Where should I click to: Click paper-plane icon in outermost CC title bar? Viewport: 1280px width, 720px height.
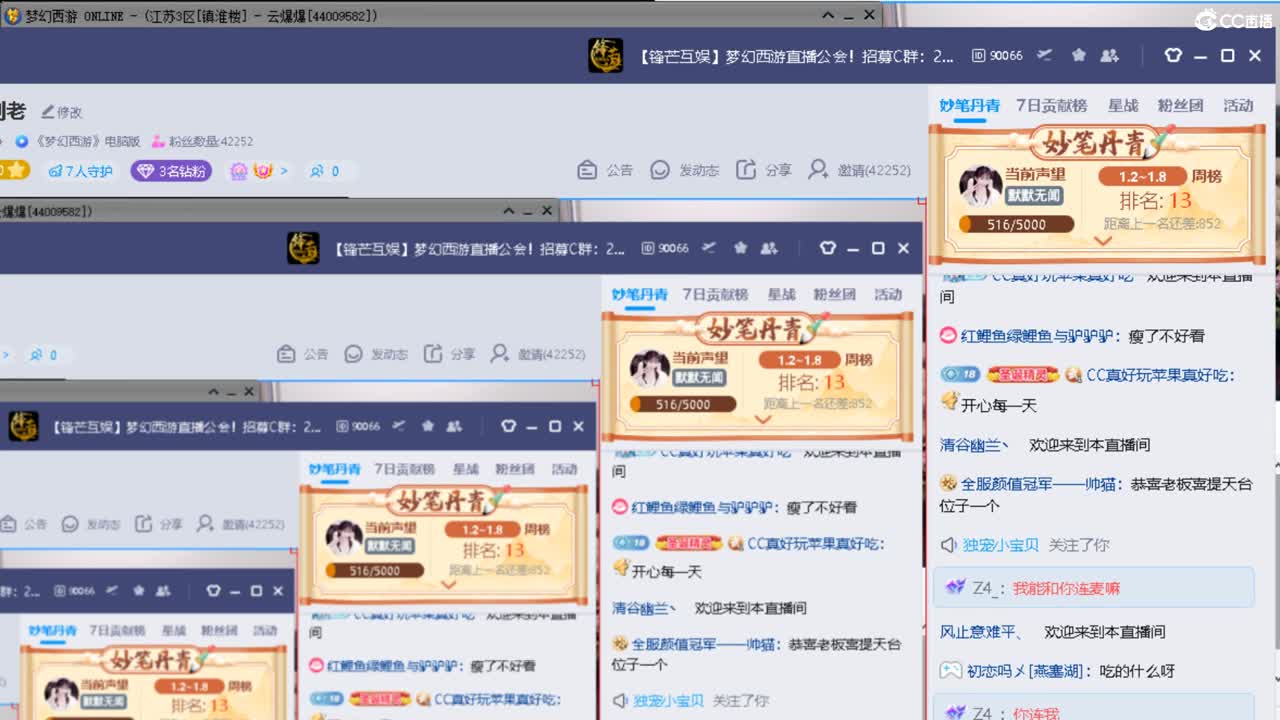tap(1045, 55)
